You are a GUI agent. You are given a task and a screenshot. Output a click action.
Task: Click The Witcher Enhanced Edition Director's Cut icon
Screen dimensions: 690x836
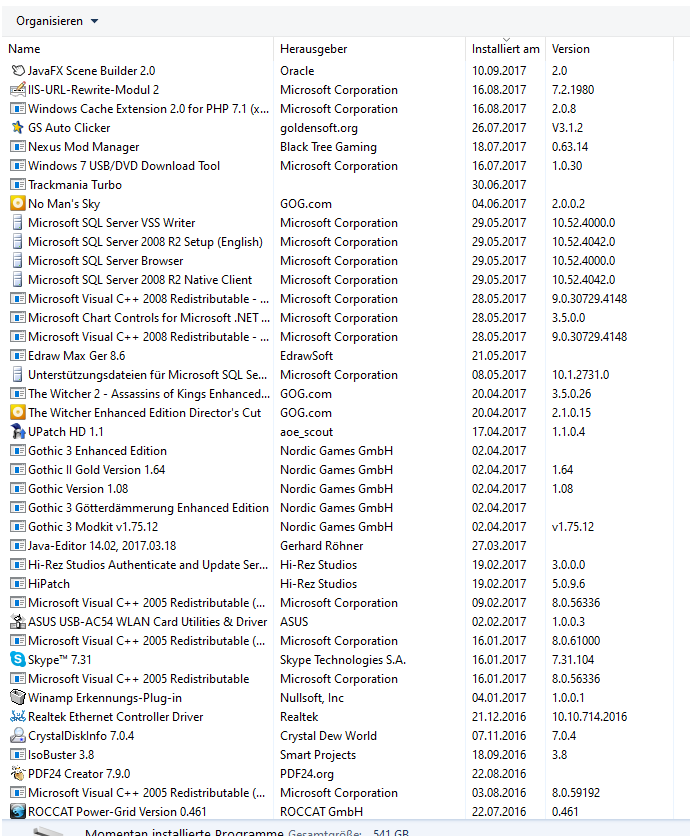tap(18, 413)
